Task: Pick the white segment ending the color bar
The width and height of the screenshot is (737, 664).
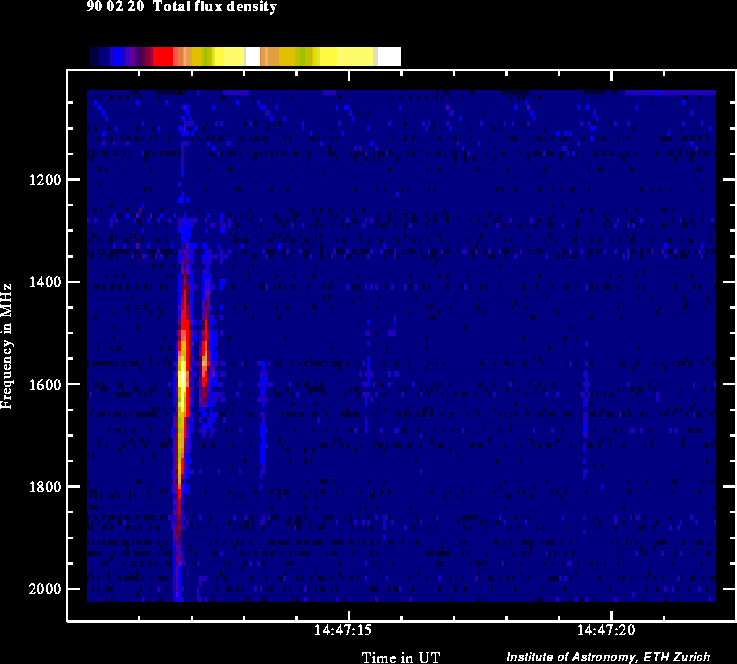Action: click(x=389, y=56)
